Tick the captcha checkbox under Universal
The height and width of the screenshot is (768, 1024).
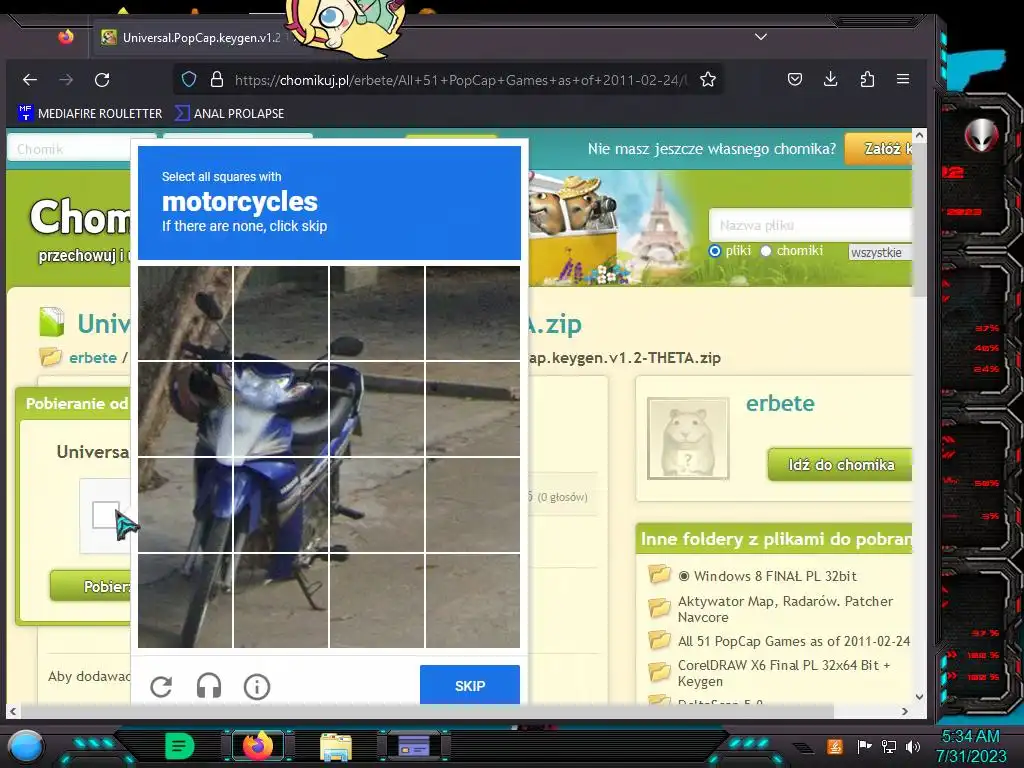105,515
